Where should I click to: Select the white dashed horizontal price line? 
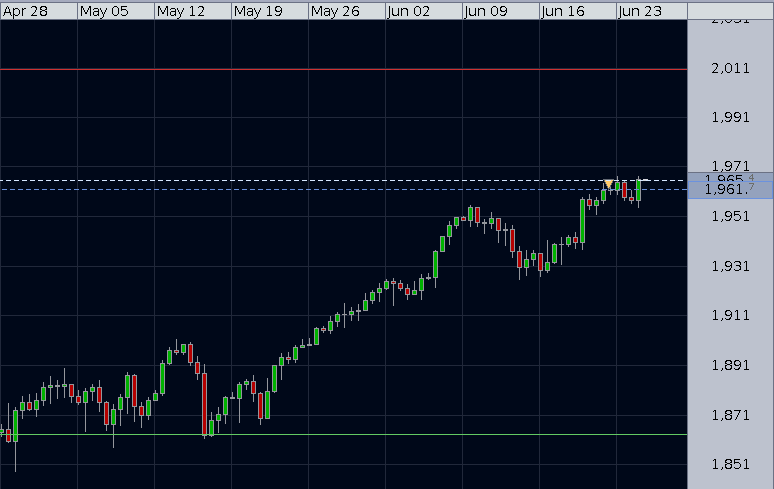tap(344, 181)
